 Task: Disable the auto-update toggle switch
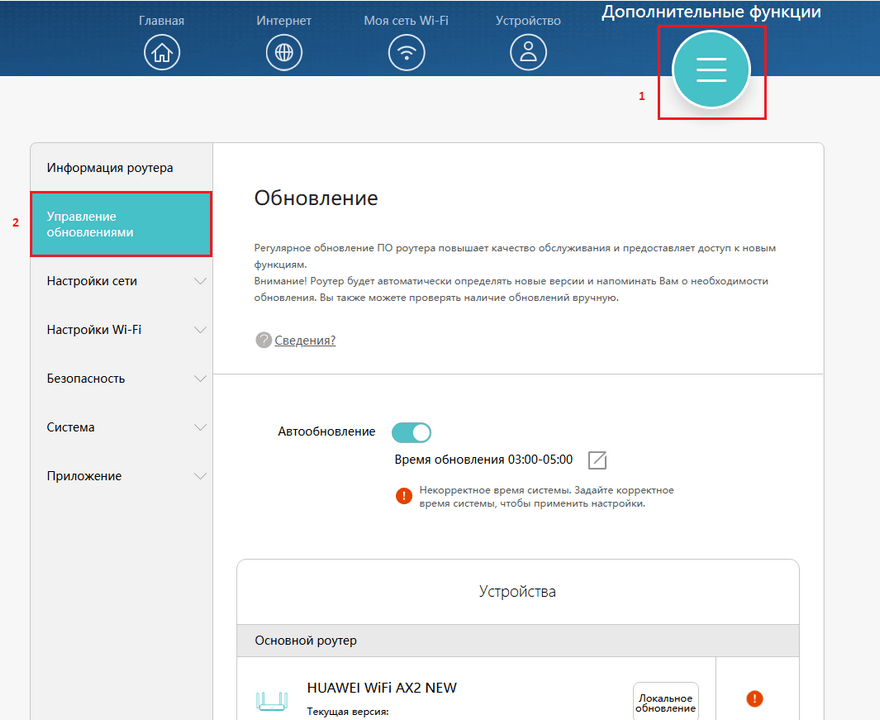click(x=411, y=432)
